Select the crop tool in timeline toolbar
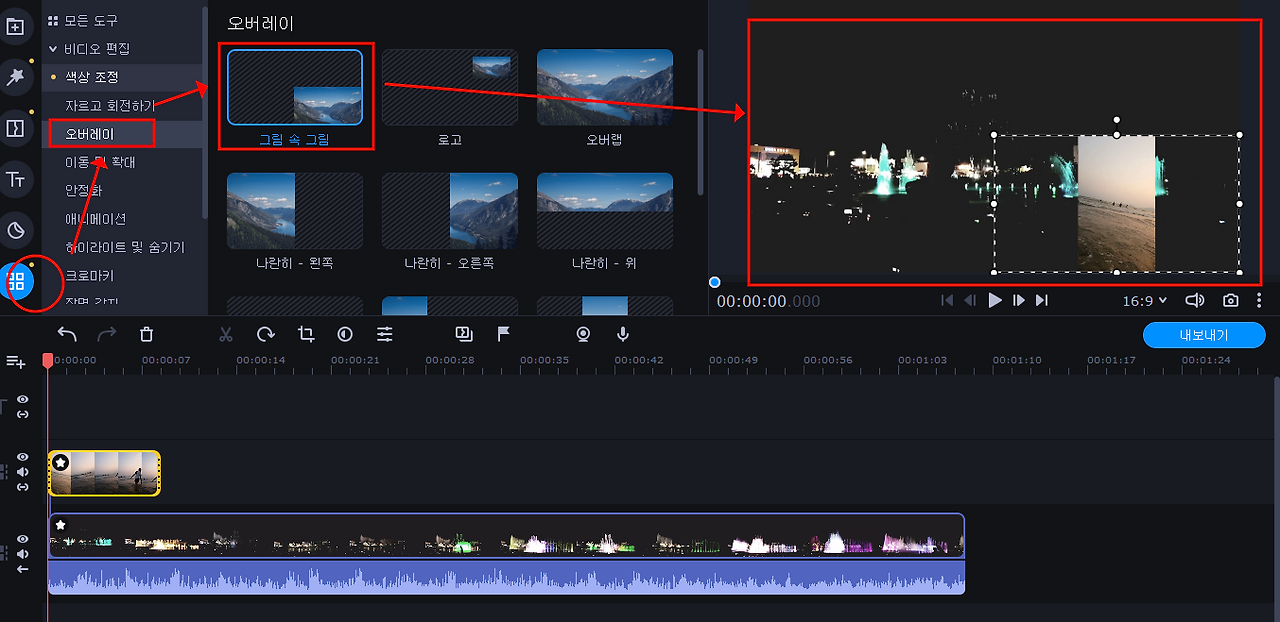This screenshot has height=622, width=1280. (x=305, y=334)
